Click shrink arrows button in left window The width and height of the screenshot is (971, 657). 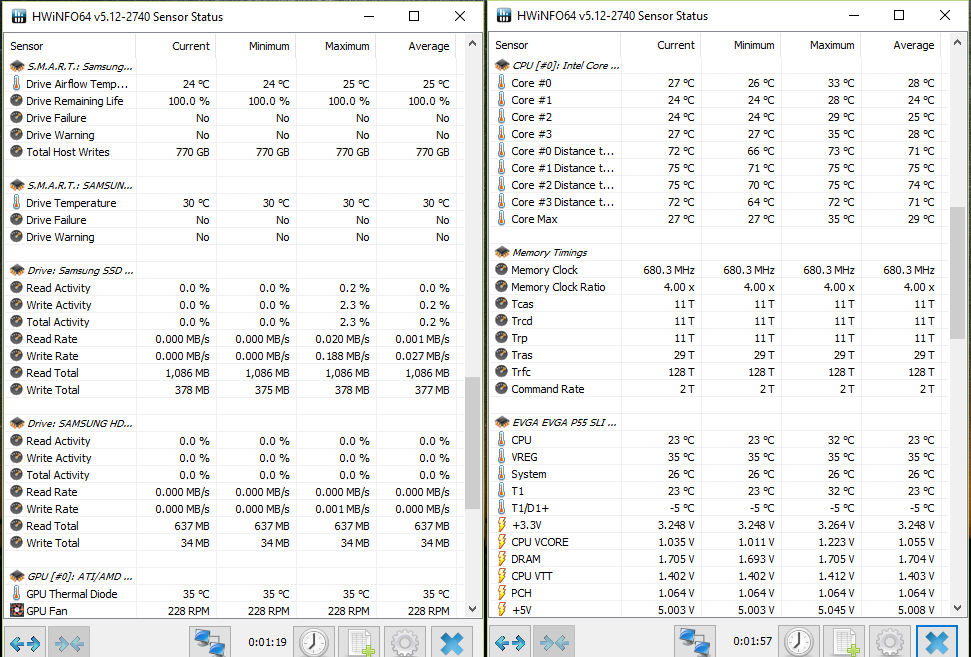pyautogui.click(x=69, y=643)
